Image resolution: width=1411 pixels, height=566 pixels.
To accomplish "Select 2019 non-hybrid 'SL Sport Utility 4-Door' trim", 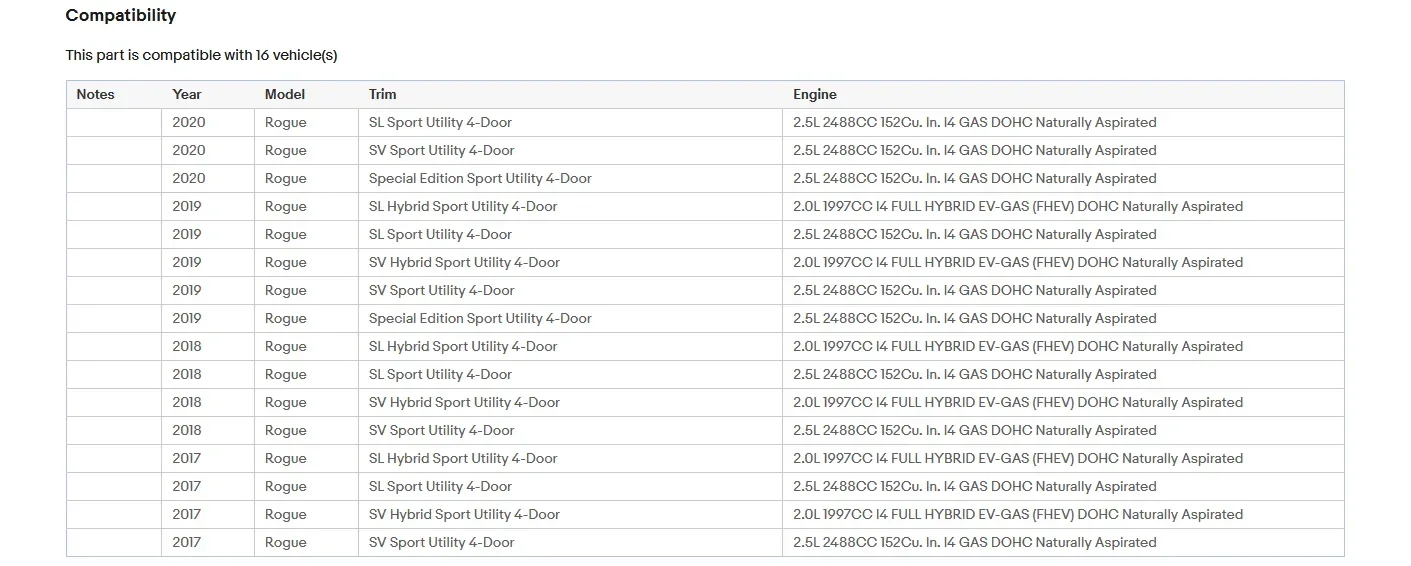I will pos(440,235).
